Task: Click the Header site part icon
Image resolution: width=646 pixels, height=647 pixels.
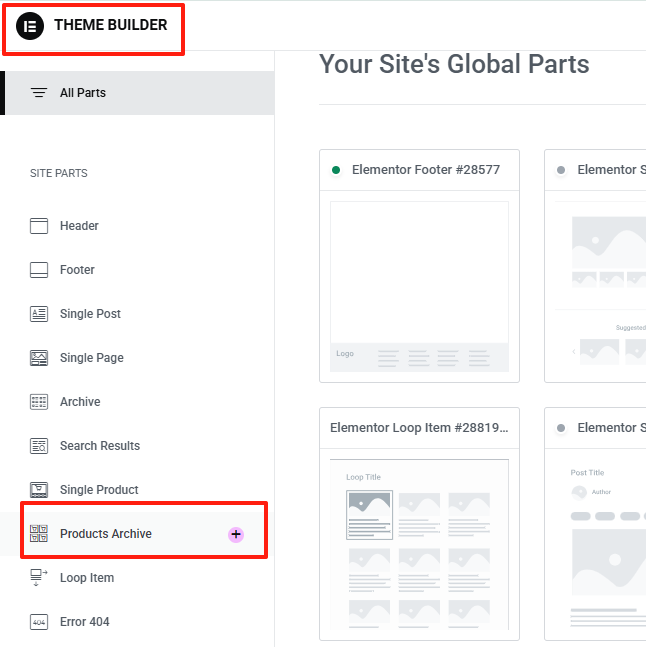Action: click(39, 226)
